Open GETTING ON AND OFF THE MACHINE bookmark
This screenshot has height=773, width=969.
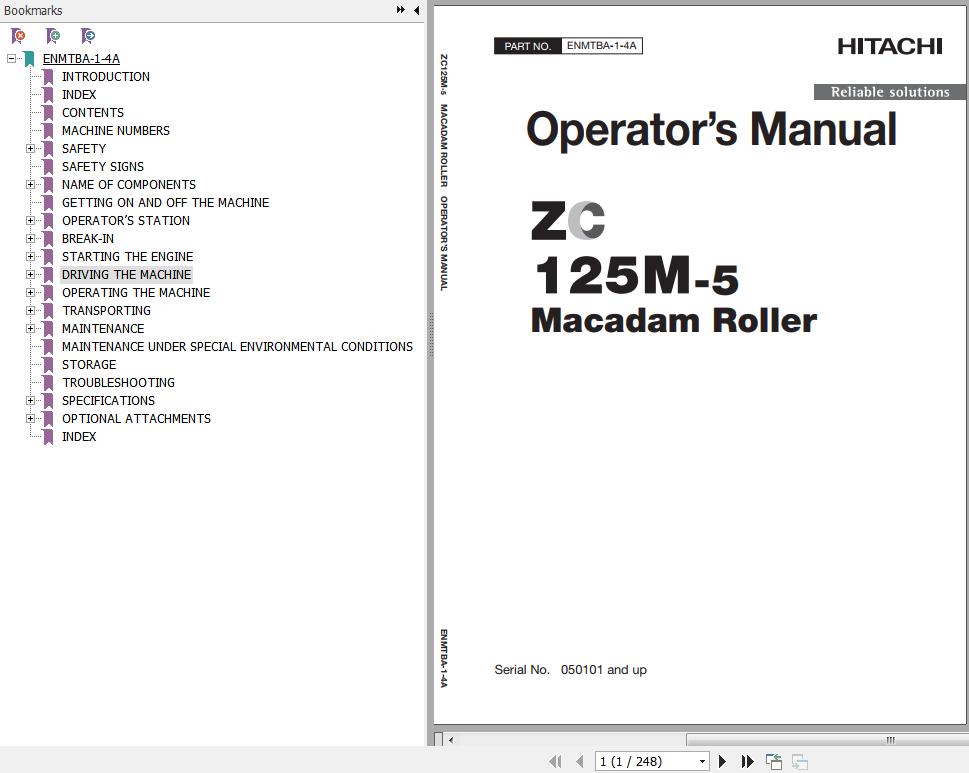(x=166, y=203)
